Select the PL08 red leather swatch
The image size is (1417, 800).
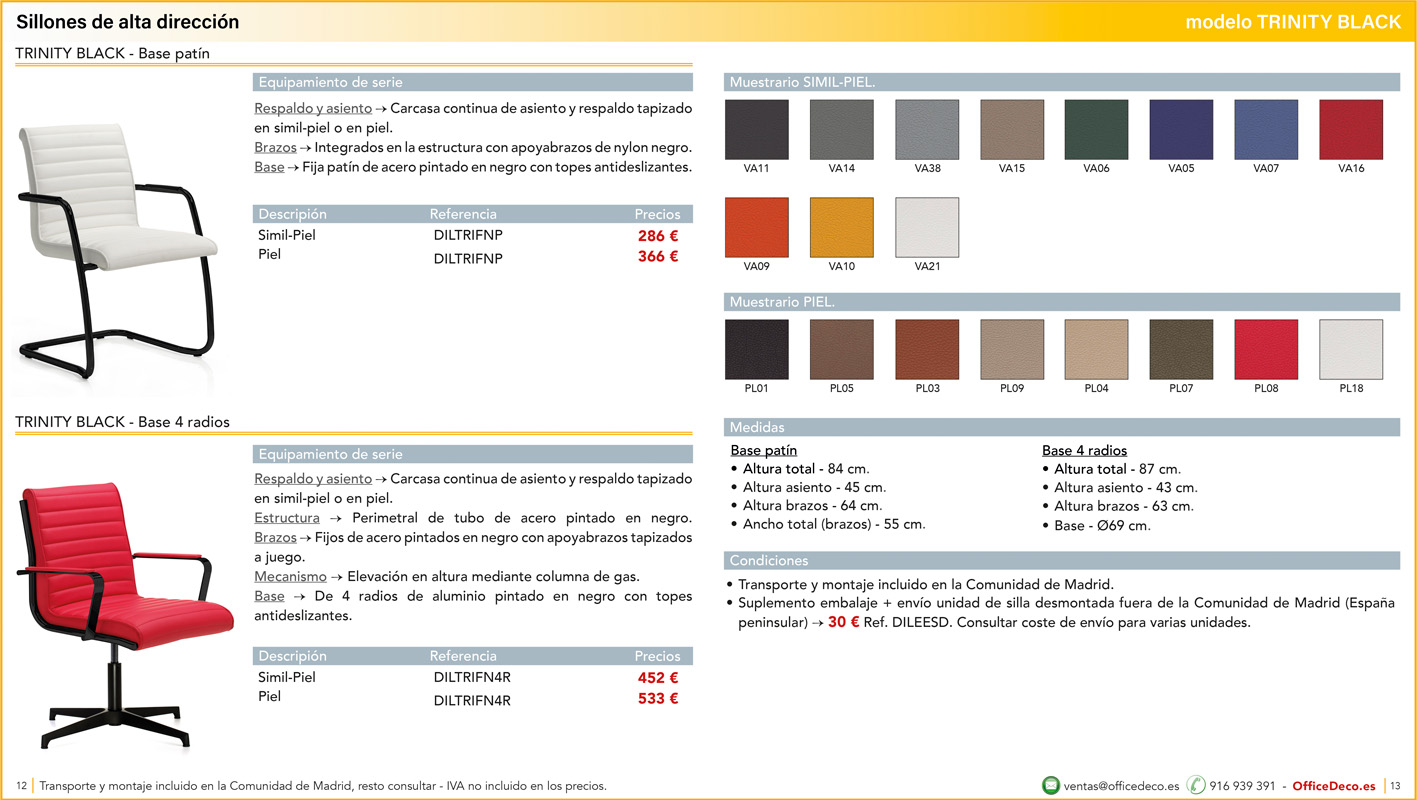[1266, 350]
